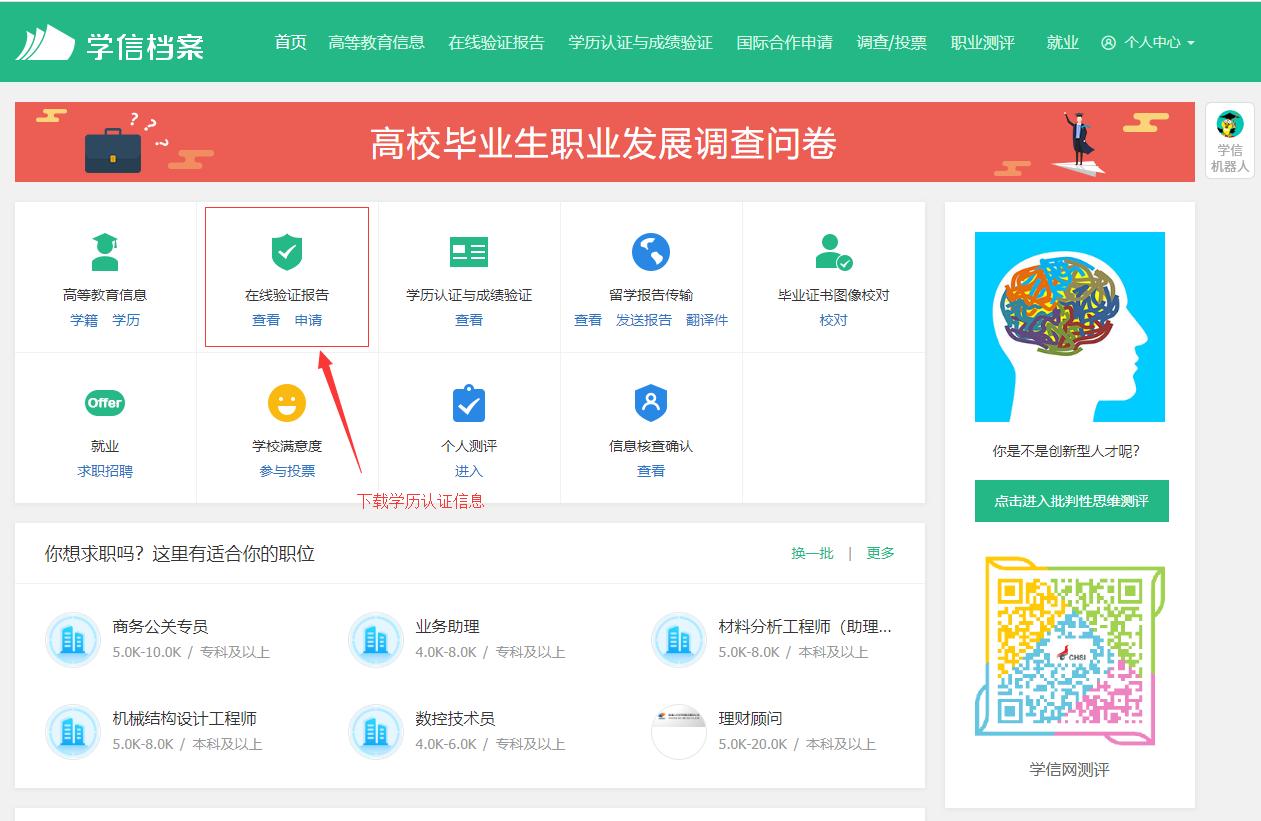Select the blue checkmark icon for 个人测评

click(469, 402)
